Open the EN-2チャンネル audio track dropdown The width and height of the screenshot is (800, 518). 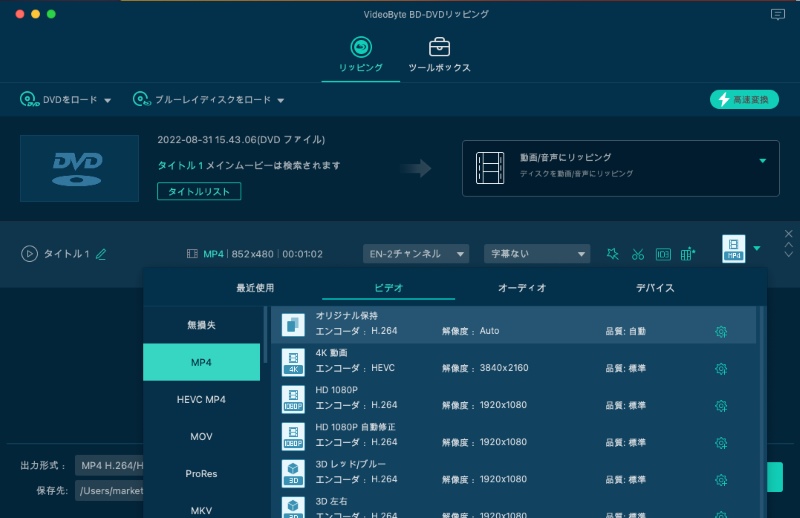click(415, 254)
